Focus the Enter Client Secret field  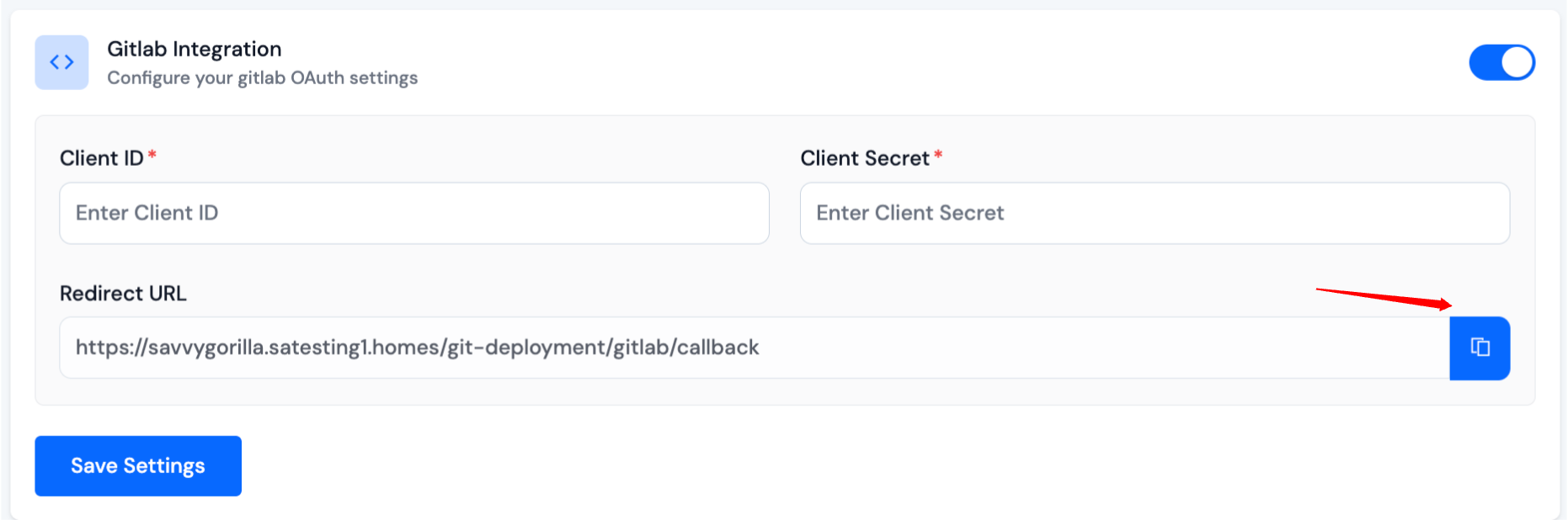click(1155, 213)
